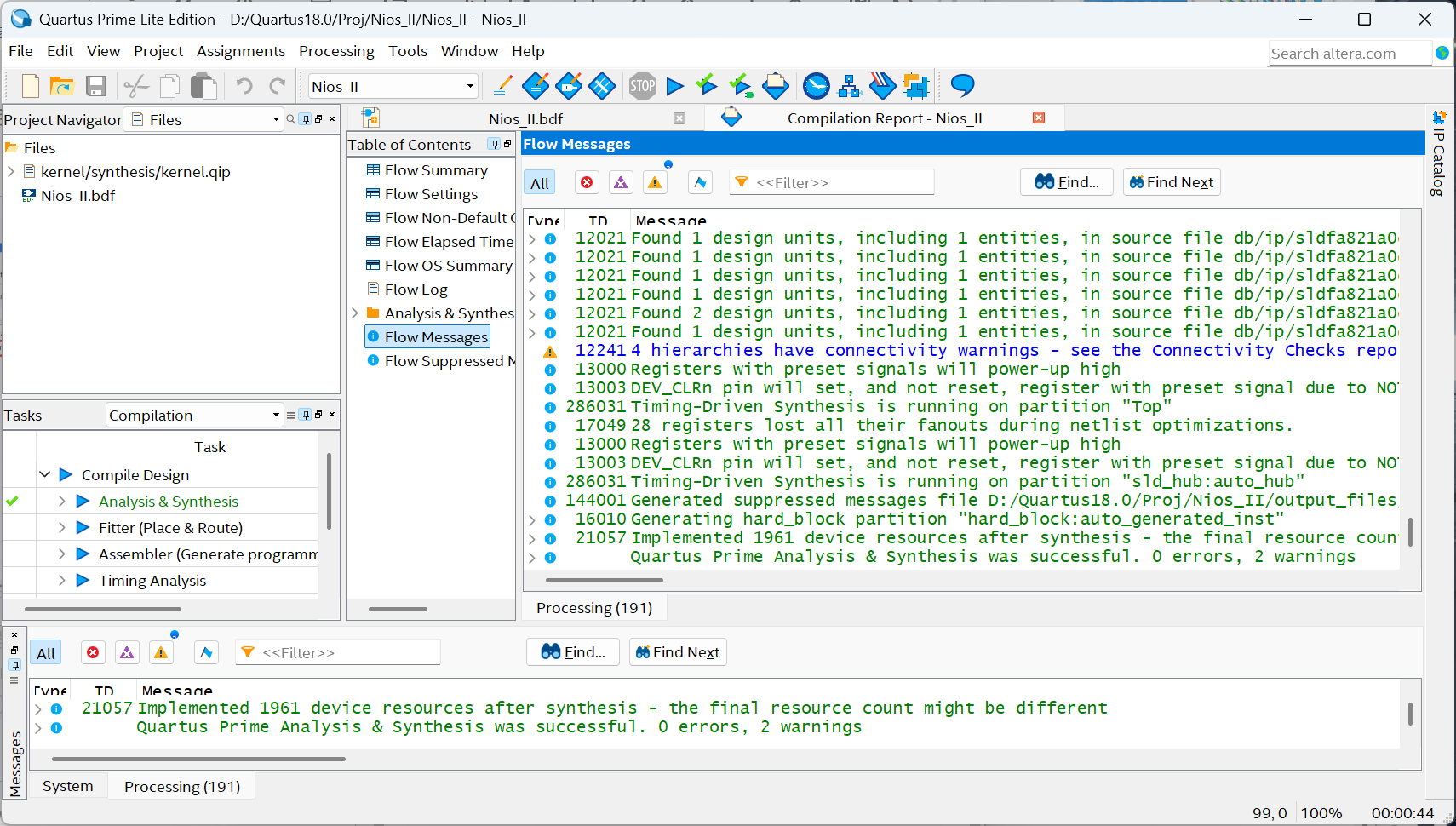Viewport: 1456px width, 826px height.
Task: Open the Project menu
Action: (x=158, y=51)
